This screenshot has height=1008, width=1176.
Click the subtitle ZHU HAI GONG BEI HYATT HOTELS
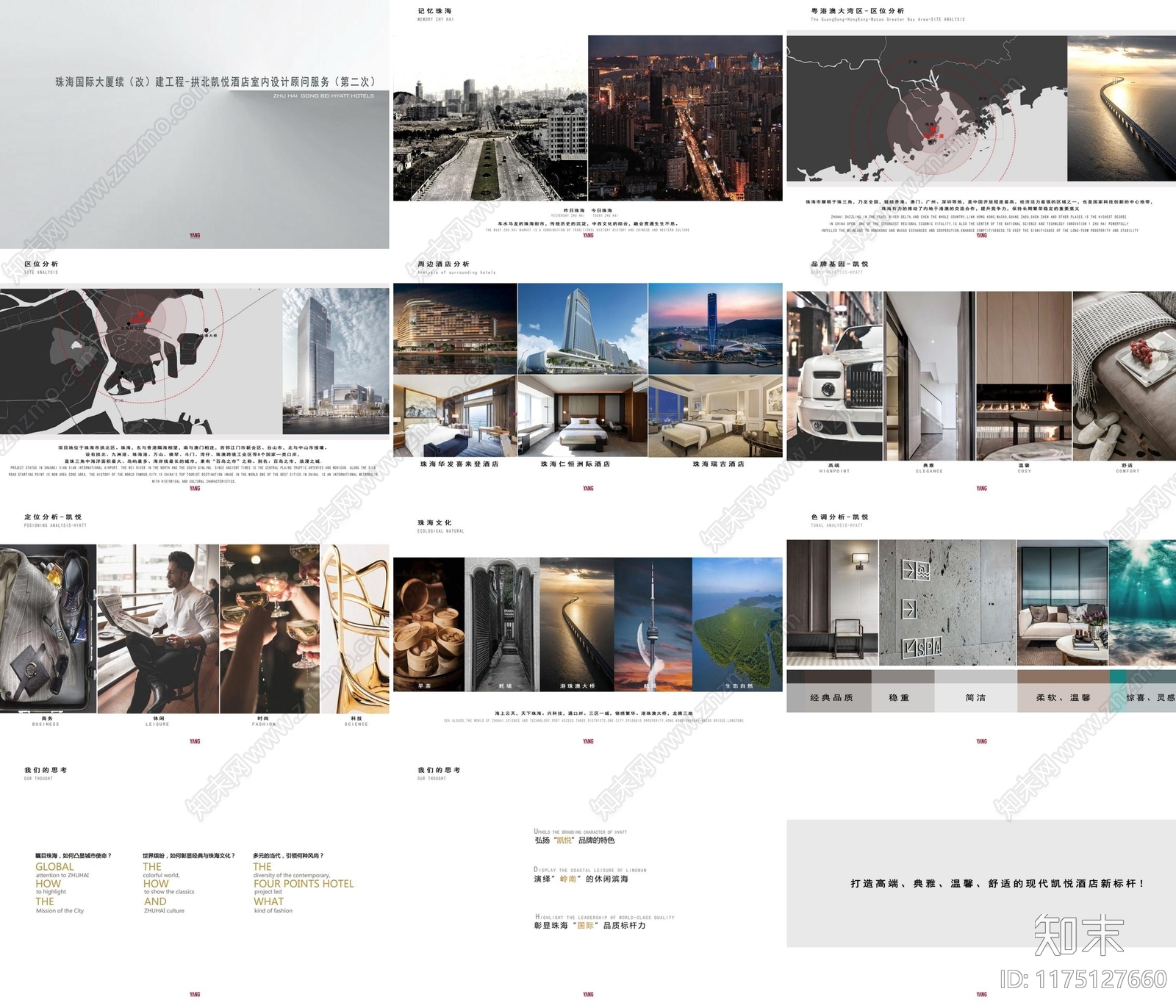pos(323,96)
